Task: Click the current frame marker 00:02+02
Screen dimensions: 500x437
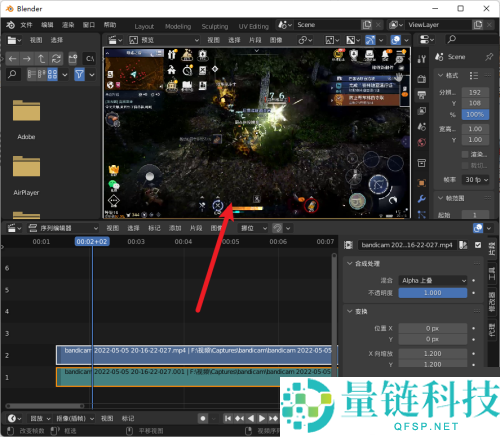Action: point(92,241)
